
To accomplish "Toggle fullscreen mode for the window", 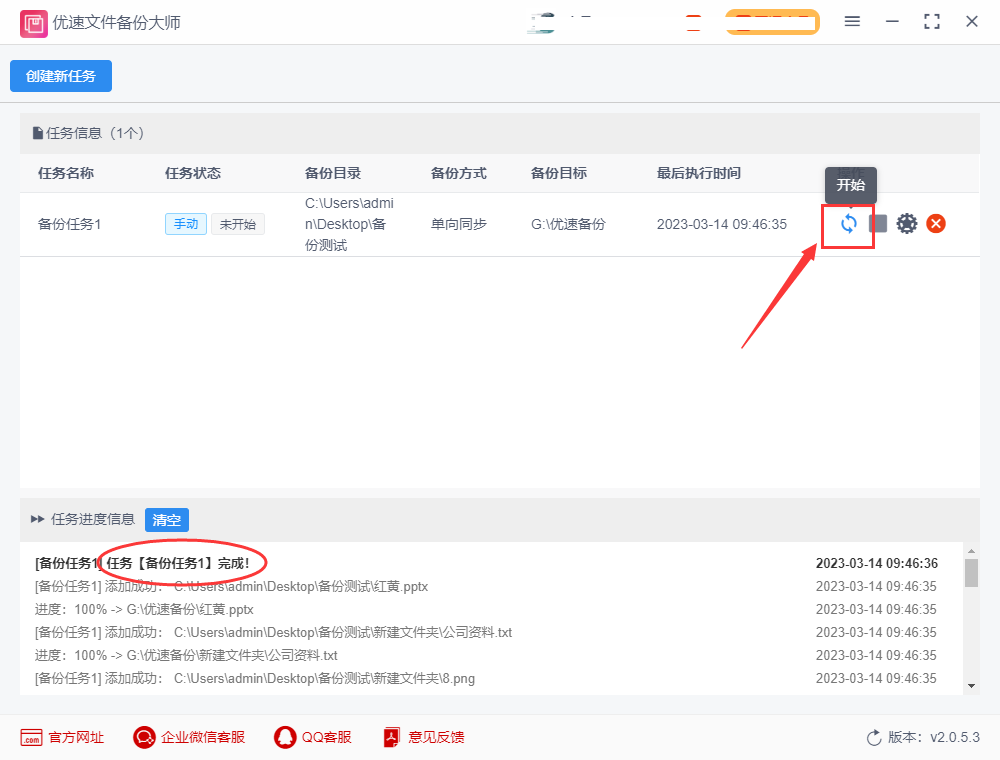I will click(932, 21).
